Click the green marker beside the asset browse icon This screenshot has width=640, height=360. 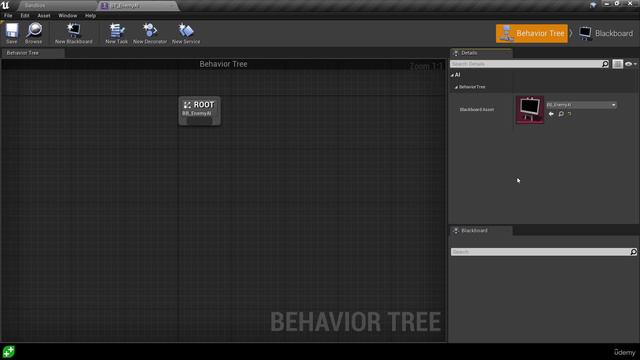[x=569, y=114]
